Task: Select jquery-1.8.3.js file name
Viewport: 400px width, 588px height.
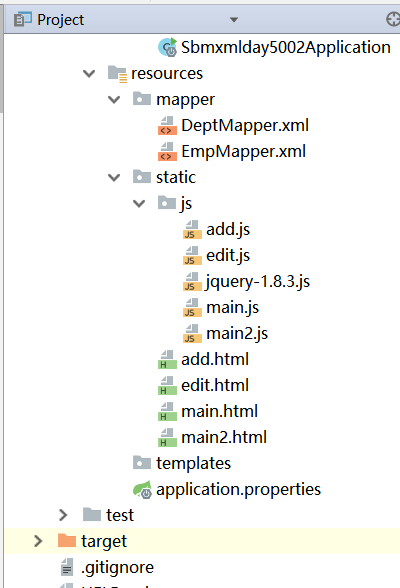Action: pos(258,282)
